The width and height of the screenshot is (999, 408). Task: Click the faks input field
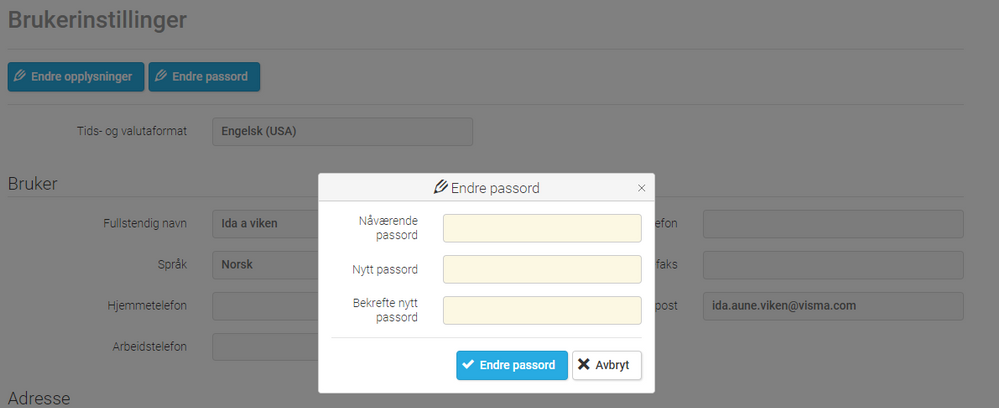[833, 265]
